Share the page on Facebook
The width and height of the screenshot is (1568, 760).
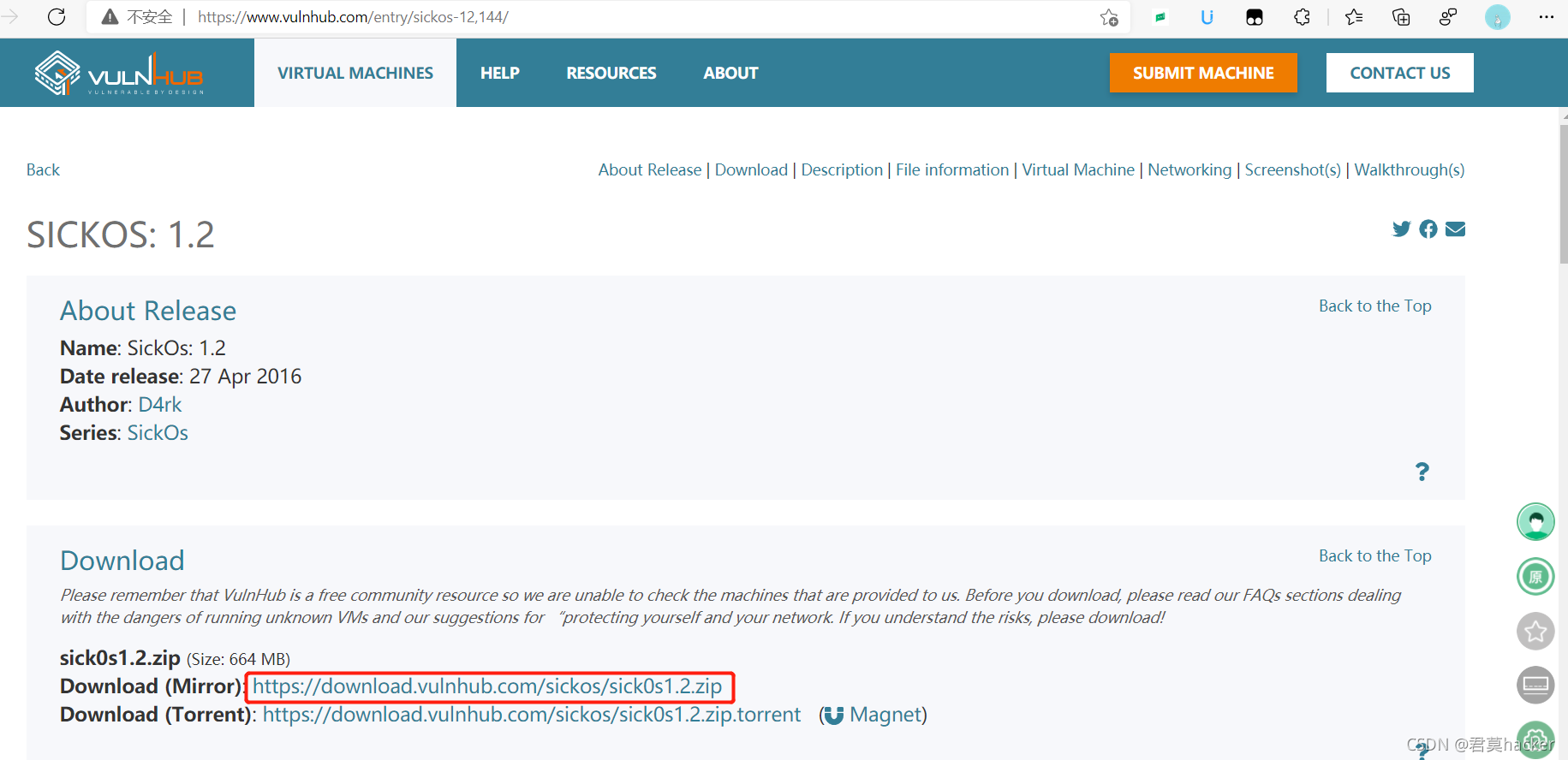[1428, 229]
